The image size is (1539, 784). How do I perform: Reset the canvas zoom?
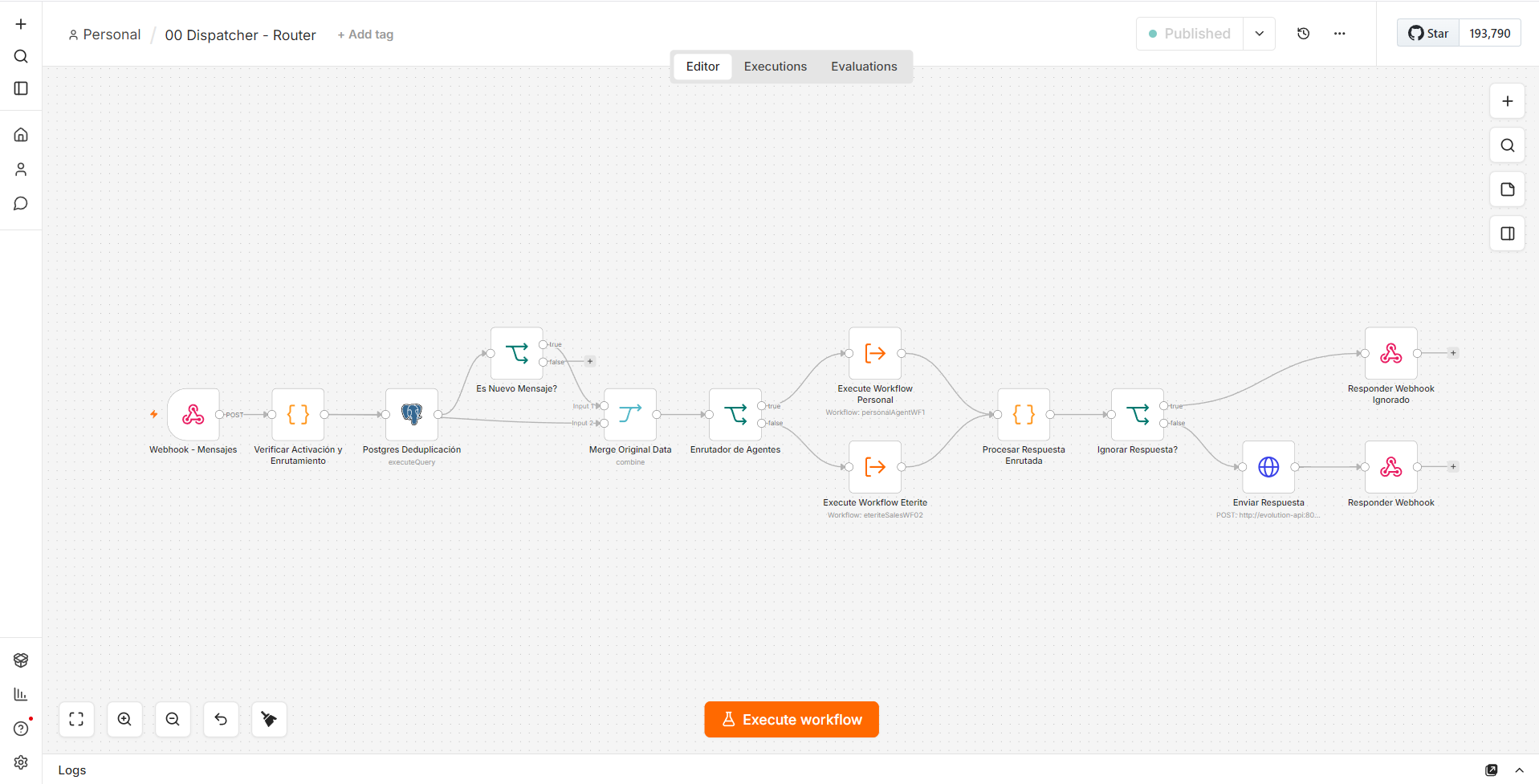click(221, 719)
